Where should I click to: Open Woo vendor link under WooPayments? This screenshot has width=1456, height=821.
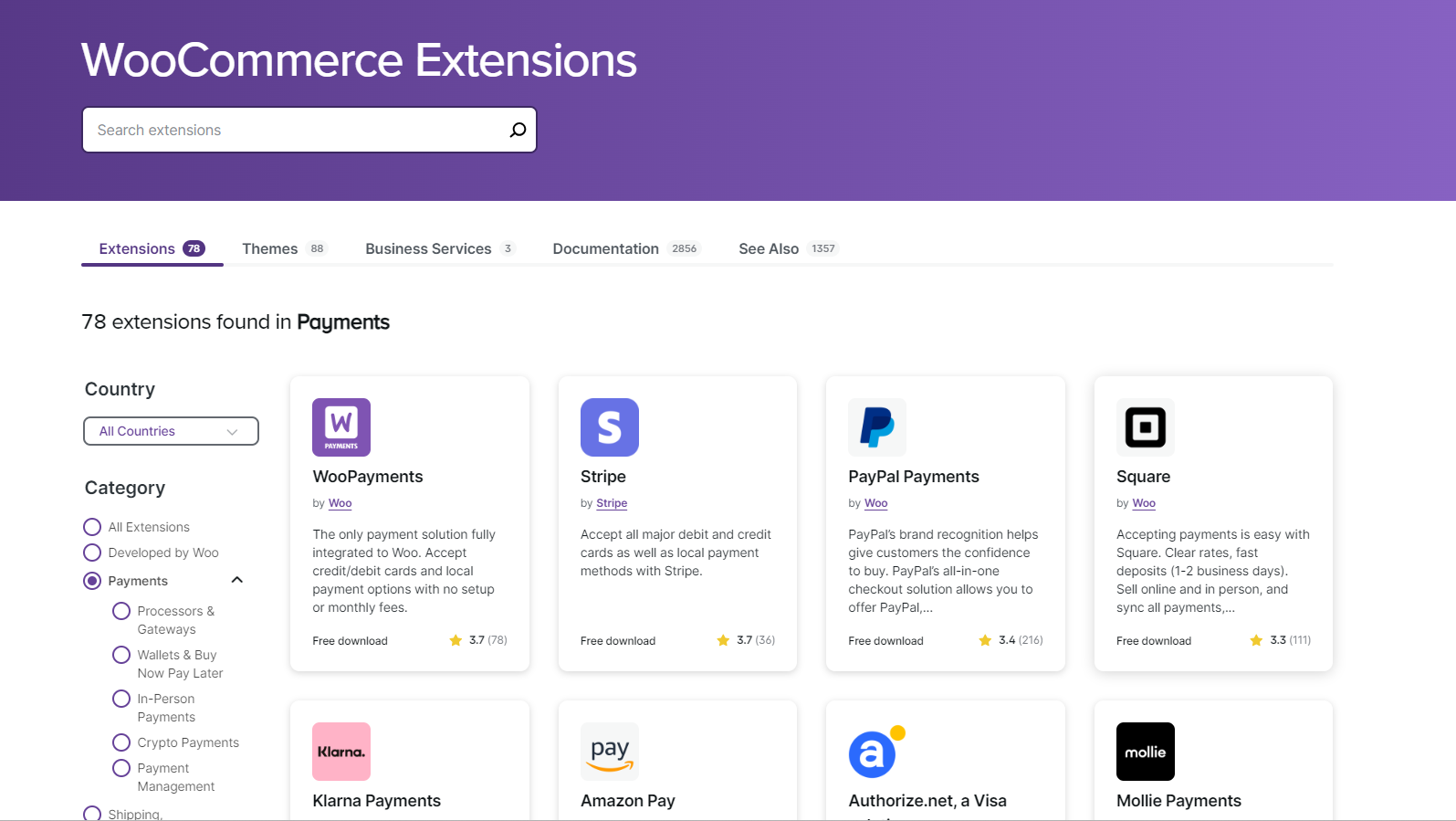tap(340, 503)
